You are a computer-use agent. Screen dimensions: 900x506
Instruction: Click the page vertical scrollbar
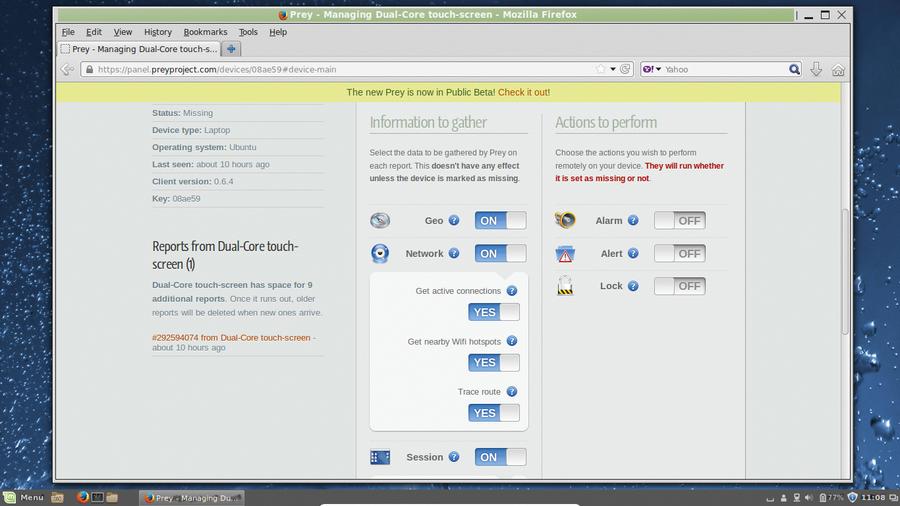[x=845, y=272]
